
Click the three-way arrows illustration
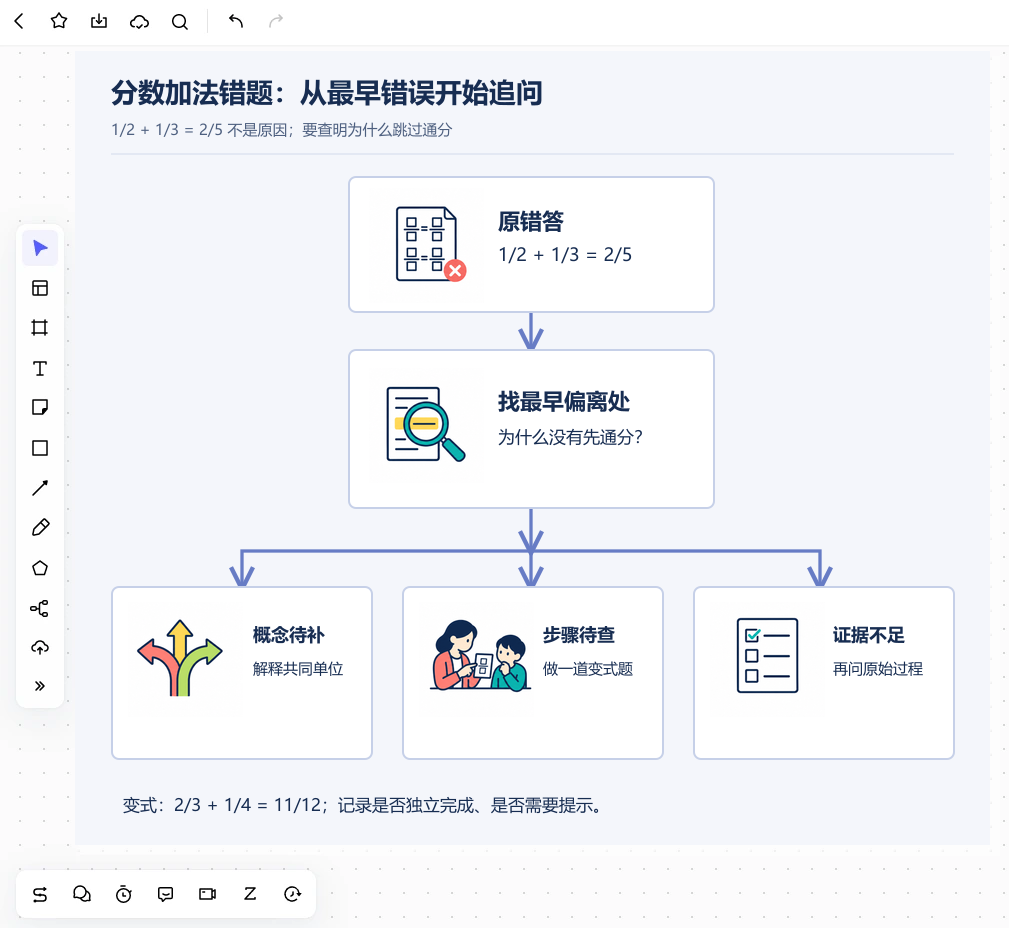[x=180, y=658]
